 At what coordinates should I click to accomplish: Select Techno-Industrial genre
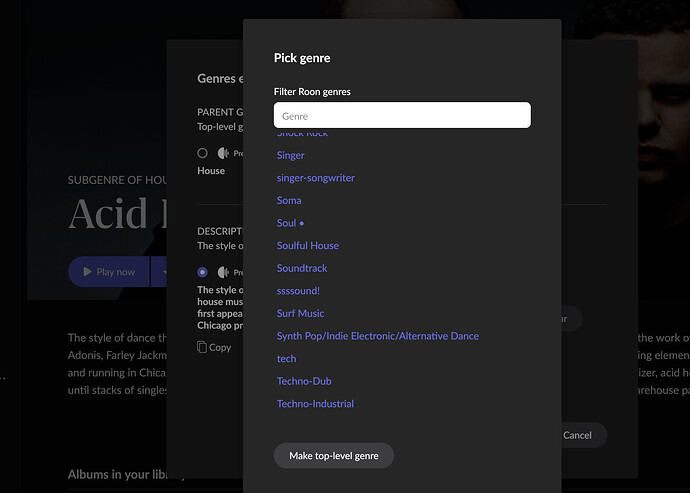pos(315,404)
